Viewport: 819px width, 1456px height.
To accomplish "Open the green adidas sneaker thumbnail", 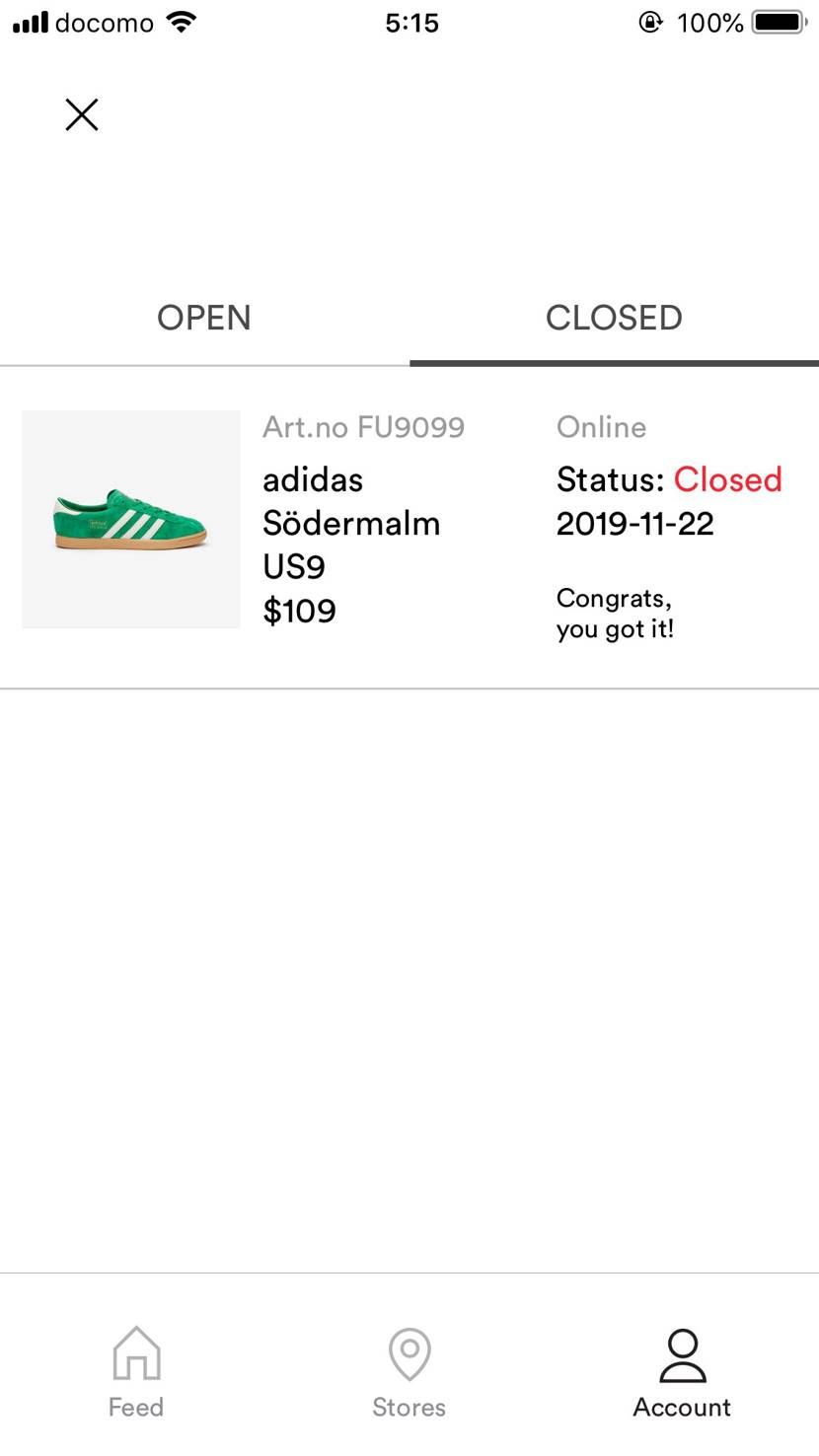I will point(131,519).
